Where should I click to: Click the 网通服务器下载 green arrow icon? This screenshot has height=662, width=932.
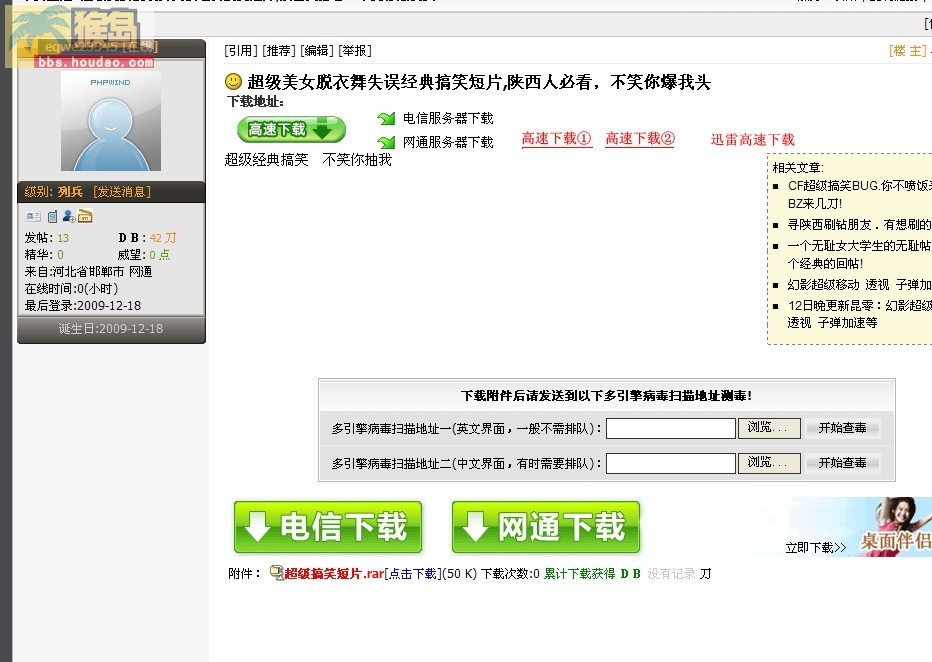pos(386,142)
